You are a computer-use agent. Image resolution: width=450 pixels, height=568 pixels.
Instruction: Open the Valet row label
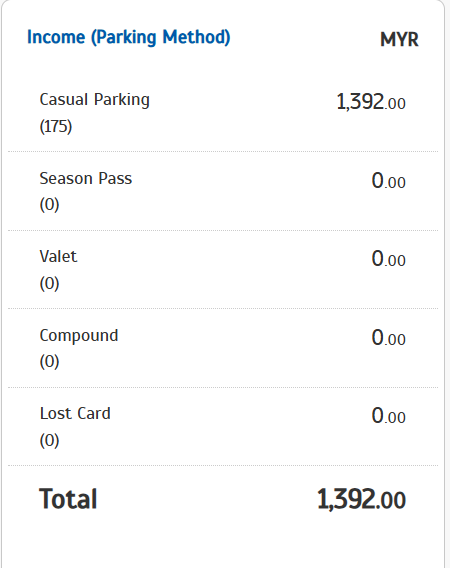[x=58, y=256]
